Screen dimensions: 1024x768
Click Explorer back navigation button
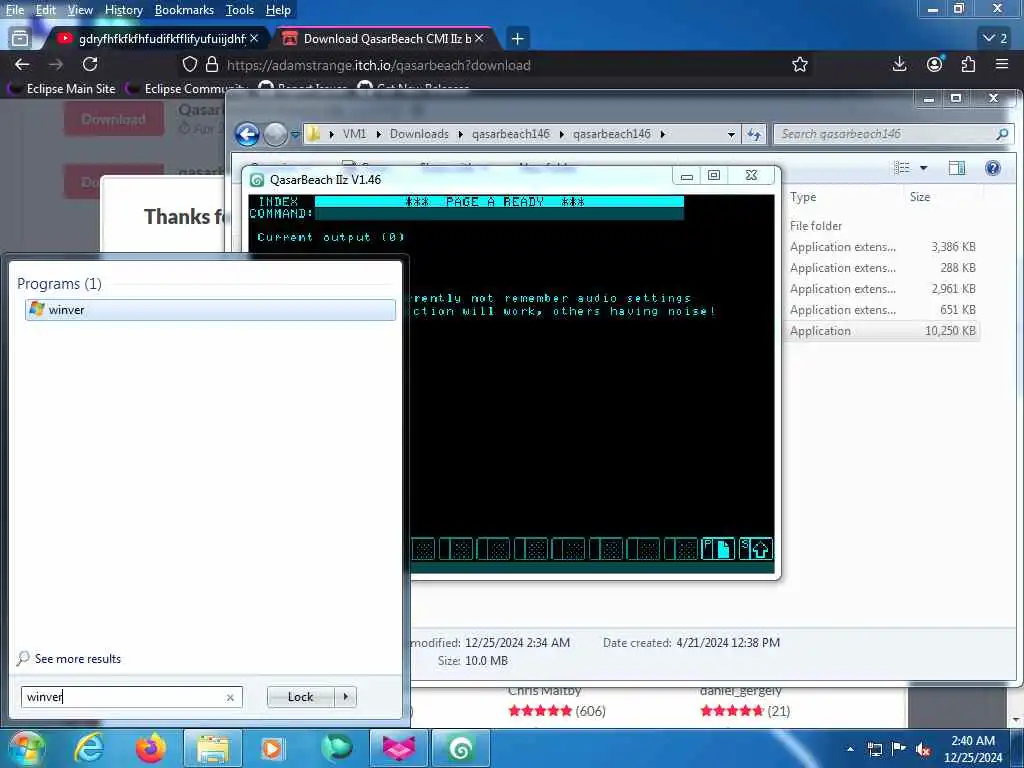click(x=248, y=134)
